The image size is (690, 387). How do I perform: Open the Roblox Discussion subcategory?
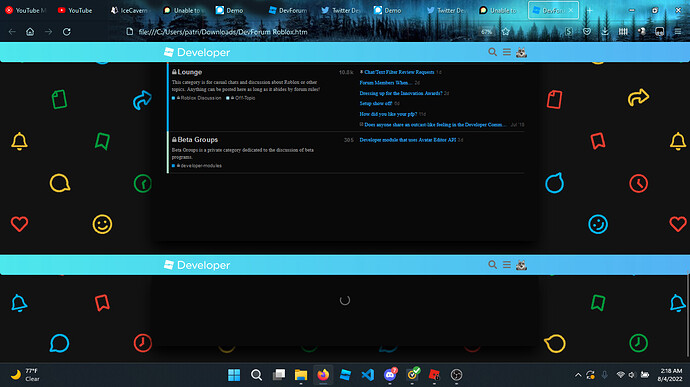[x=201, y=98]
